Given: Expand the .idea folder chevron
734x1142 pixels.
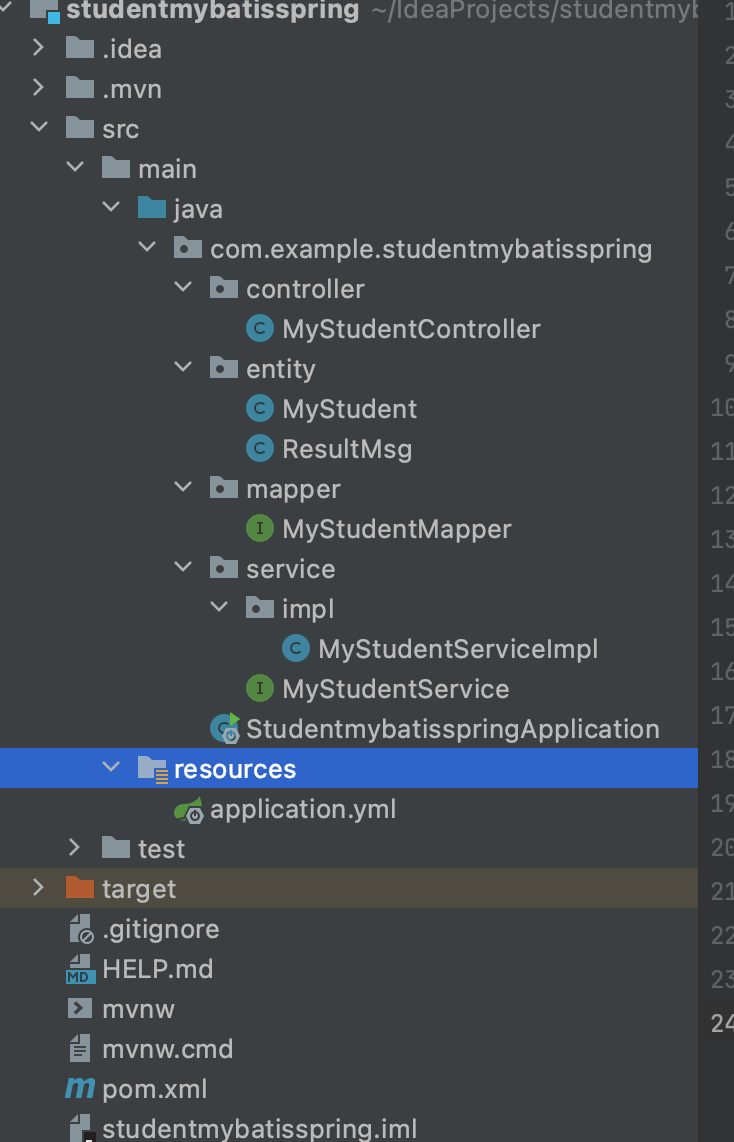Looking at the screenshot, I should click(39, 49).
